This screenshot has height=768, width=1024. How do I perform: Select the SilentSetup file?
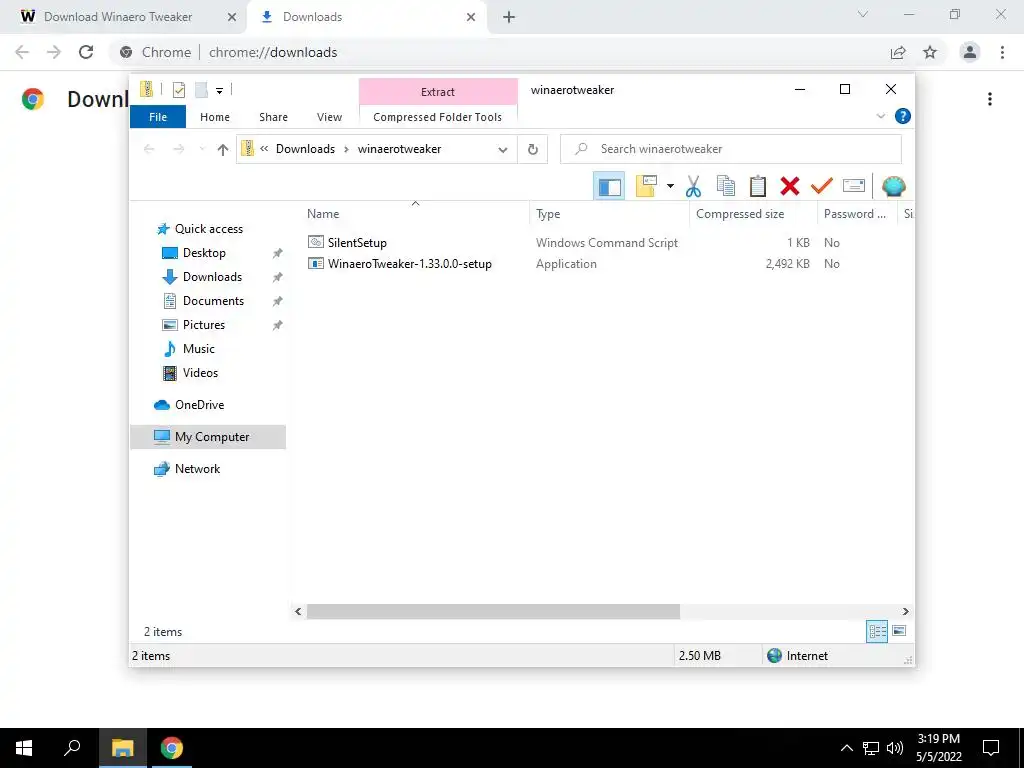[357, 242]
